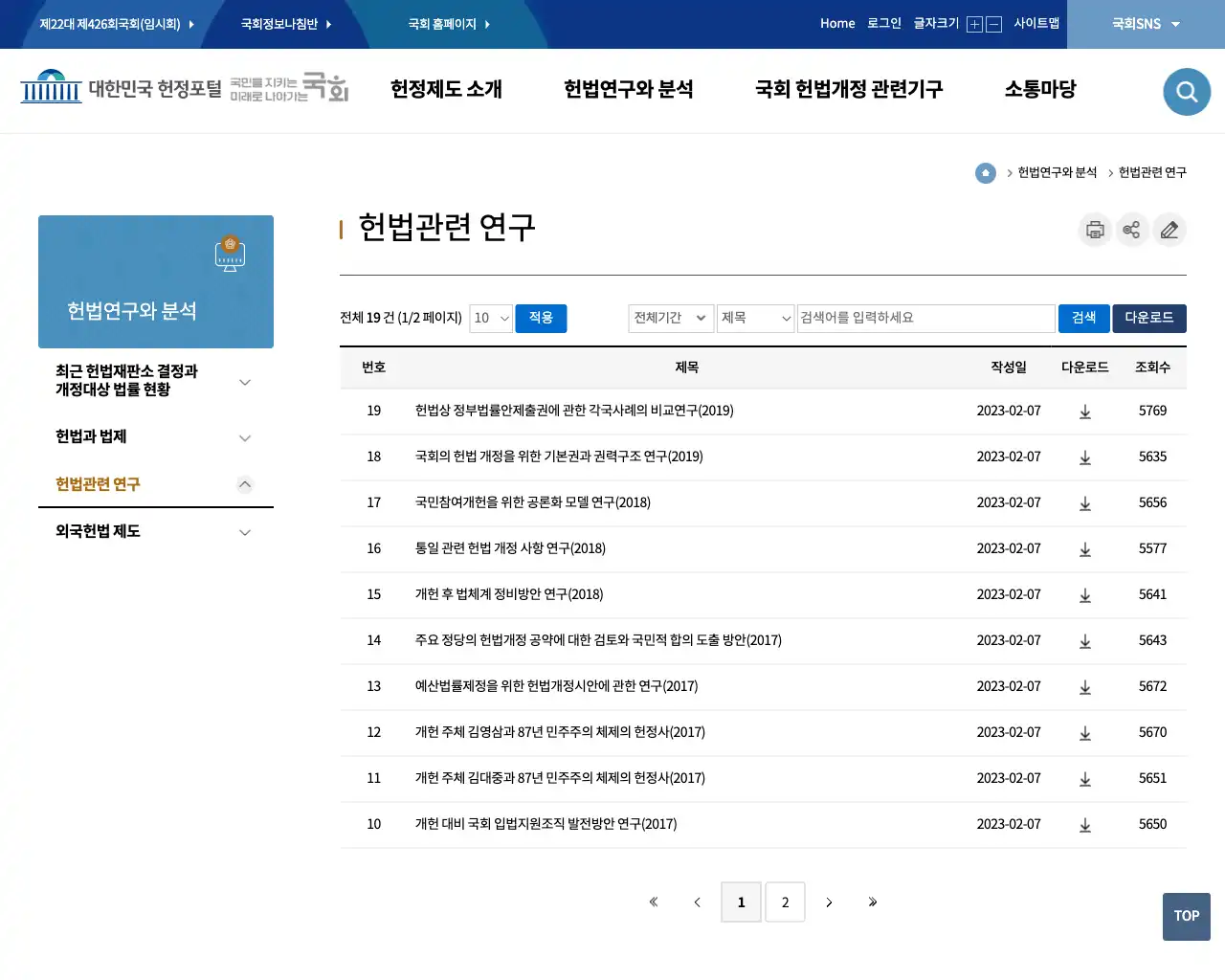Open the 사이트맵 link

(x=1036, y=24)
